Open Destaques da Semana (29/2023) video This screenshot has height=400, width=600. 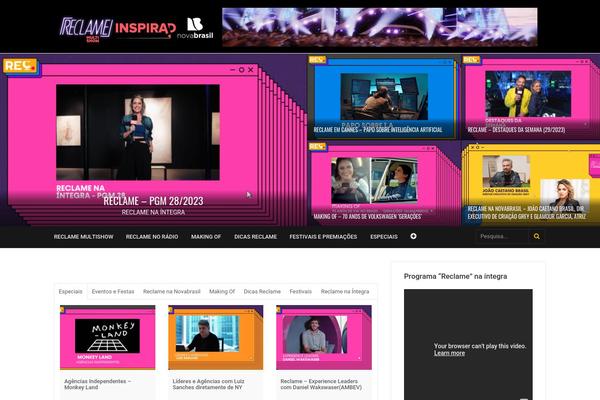coord(530,97)
